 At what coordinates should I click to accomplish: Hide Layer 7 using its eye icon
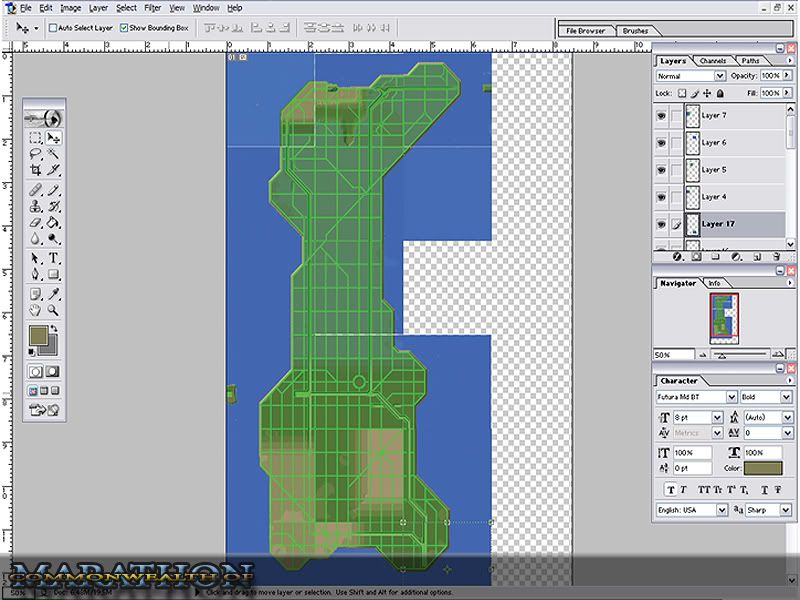click(662, 115)
